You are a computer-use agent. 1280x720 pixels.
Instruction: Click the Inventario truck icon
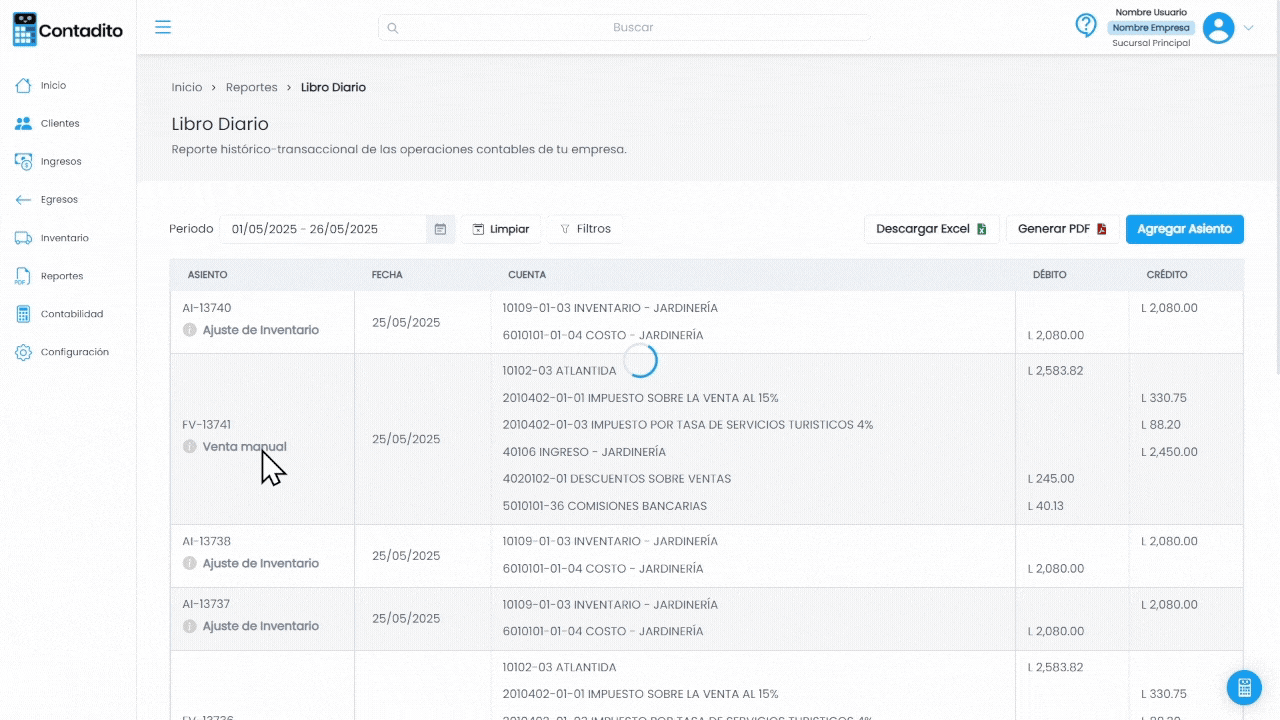click(24, 238)
